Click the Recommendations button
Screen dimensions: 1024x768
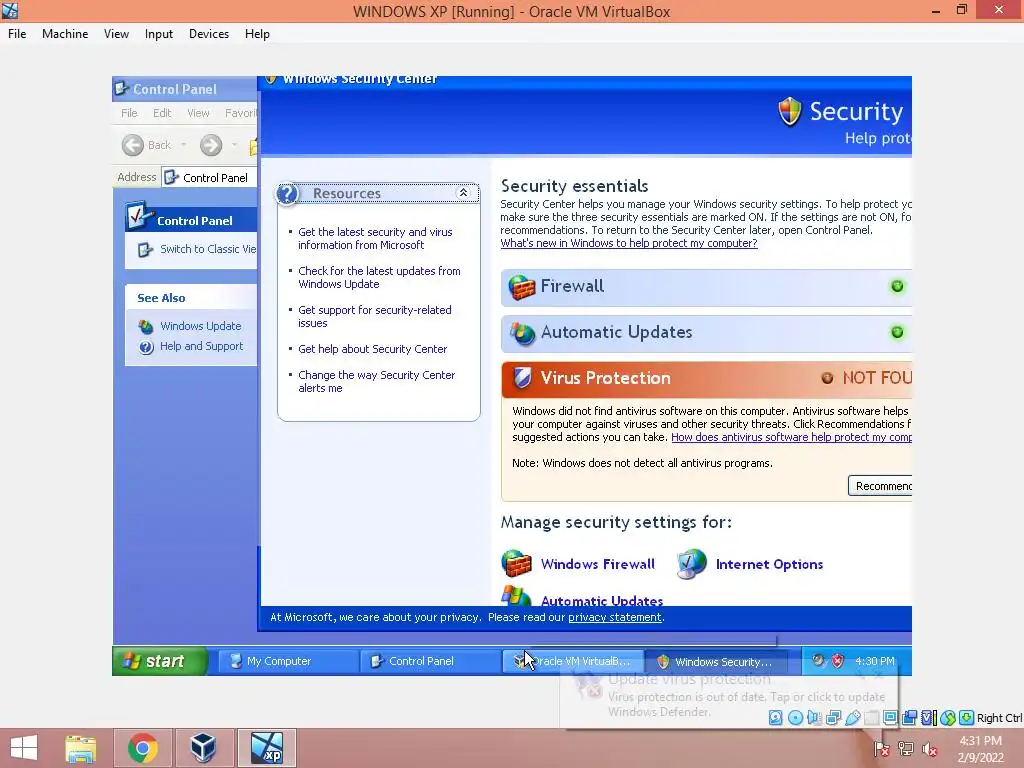(x=880, y=486)
